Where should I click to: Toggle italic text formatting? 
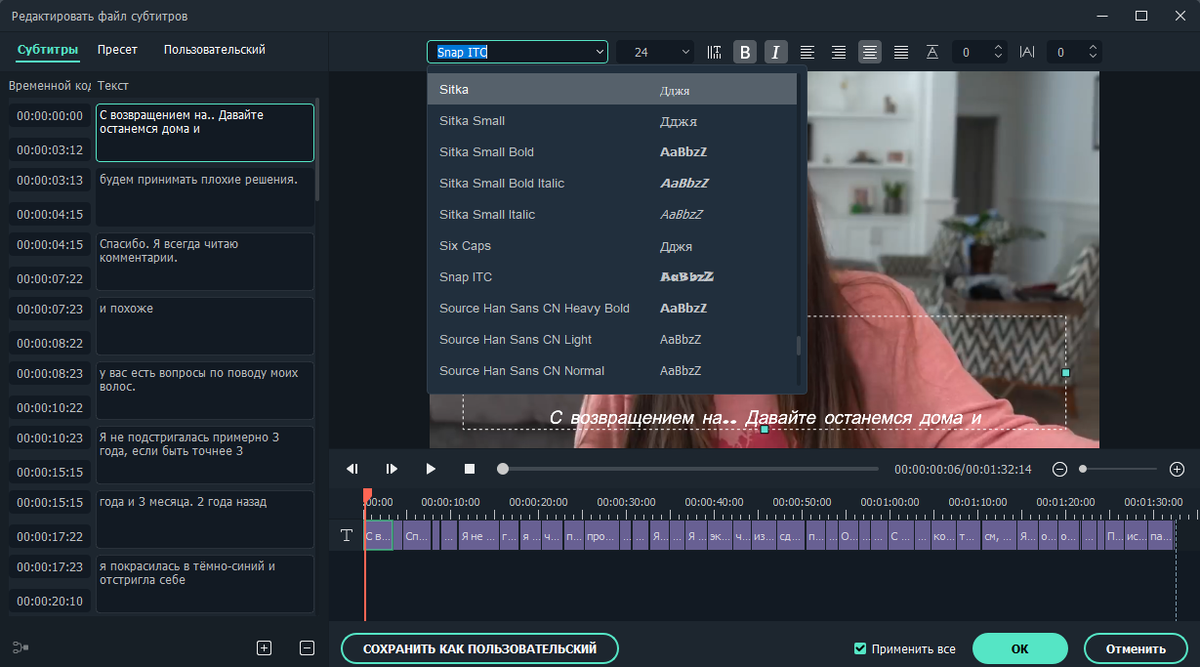click(776, 52)
